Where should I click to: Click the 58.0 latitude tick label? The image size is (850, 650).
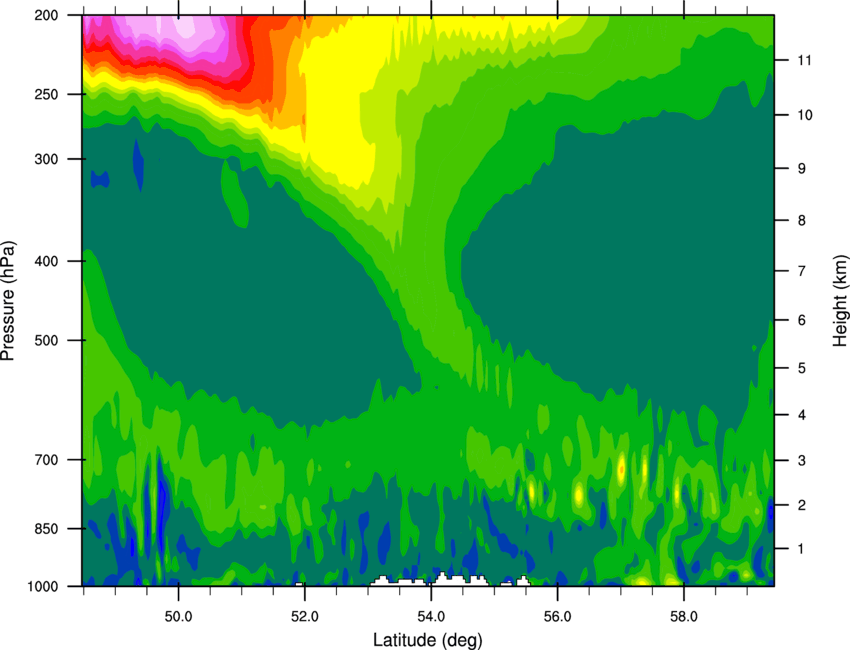point(684,617)
